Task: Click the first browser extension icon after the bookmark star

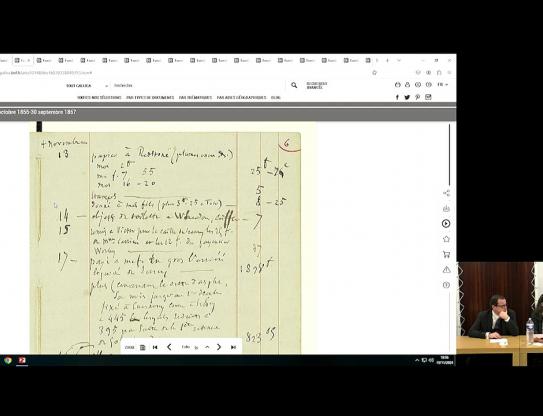Action: (418, 72)
